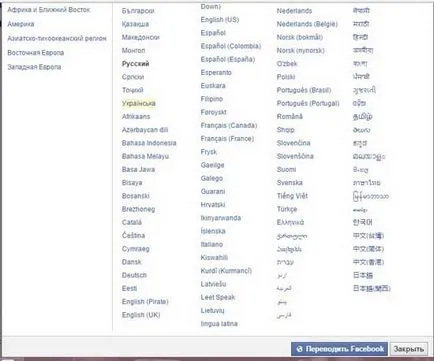The image size is (434, 361).
Task: Click the Переводить Facebook button label
Action: (x=345, y=349)
